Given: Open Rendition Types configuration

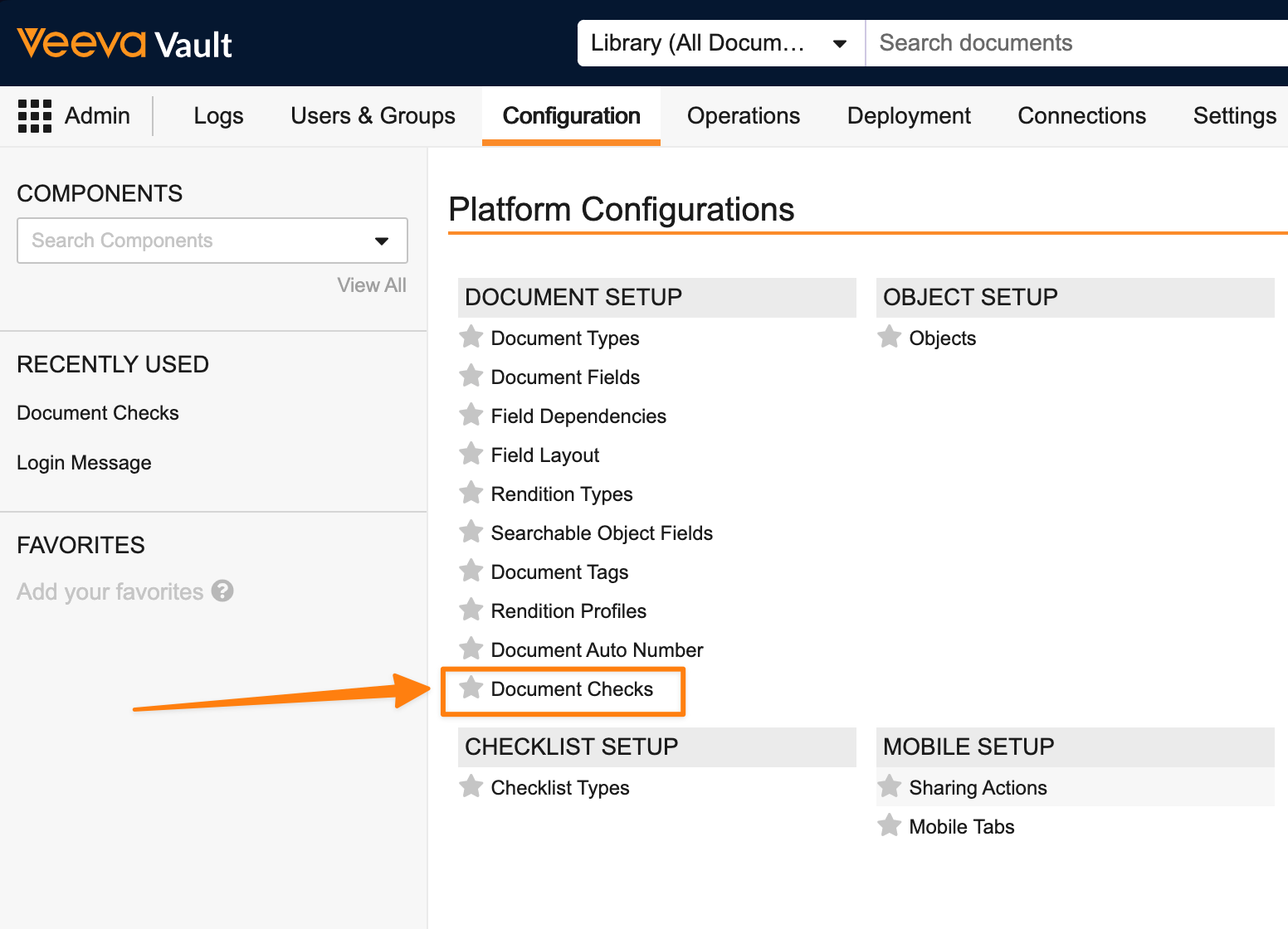Looking at the screenshot, I should click(562, 494).
